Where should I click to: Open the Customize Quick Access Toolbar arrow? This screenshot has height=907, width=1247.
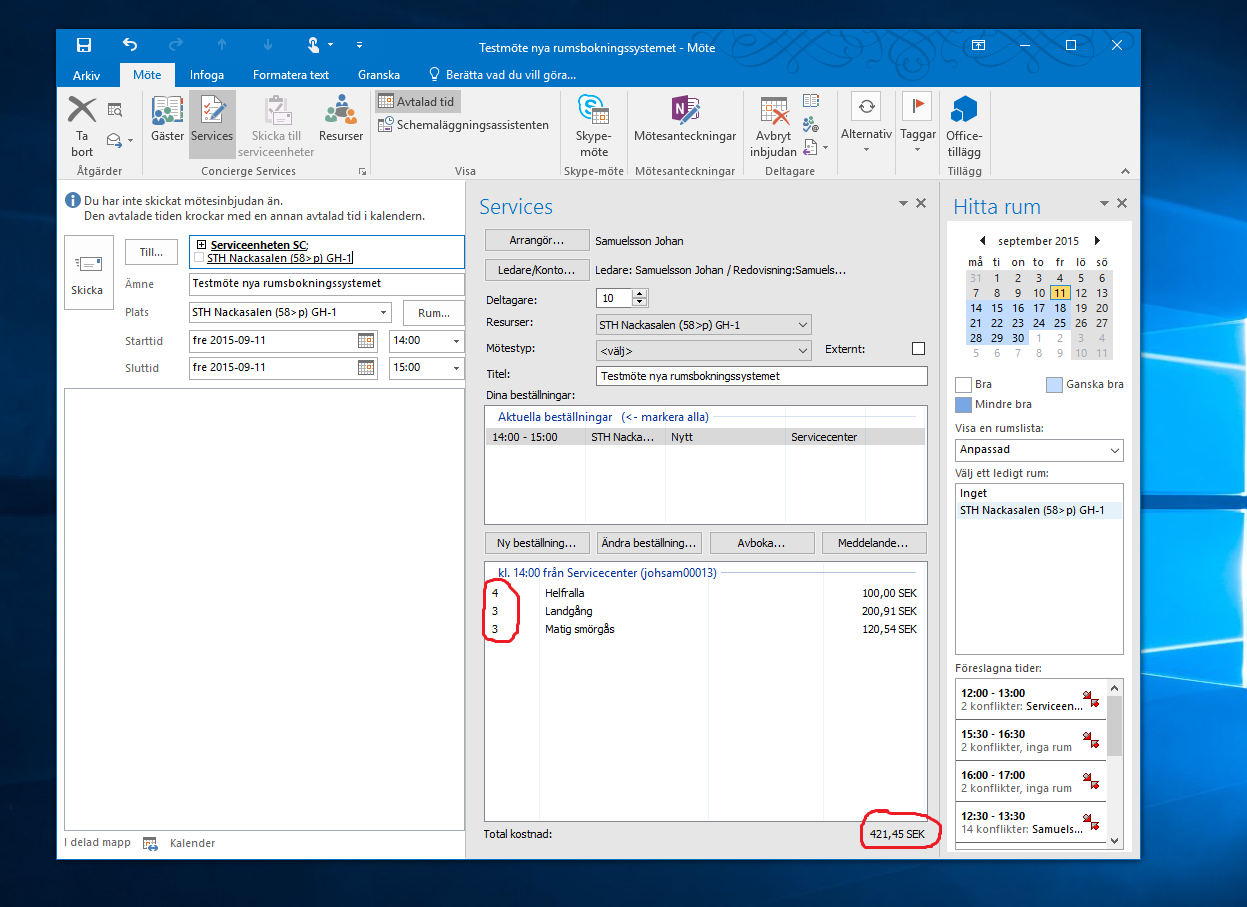point(359,45)
